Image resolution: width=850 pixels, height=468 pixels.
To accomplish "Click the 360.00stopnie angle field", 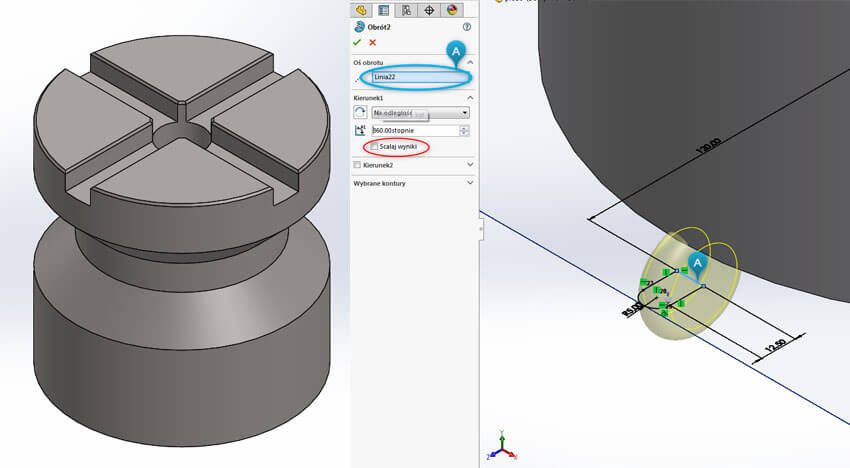I will coord(415,131).
